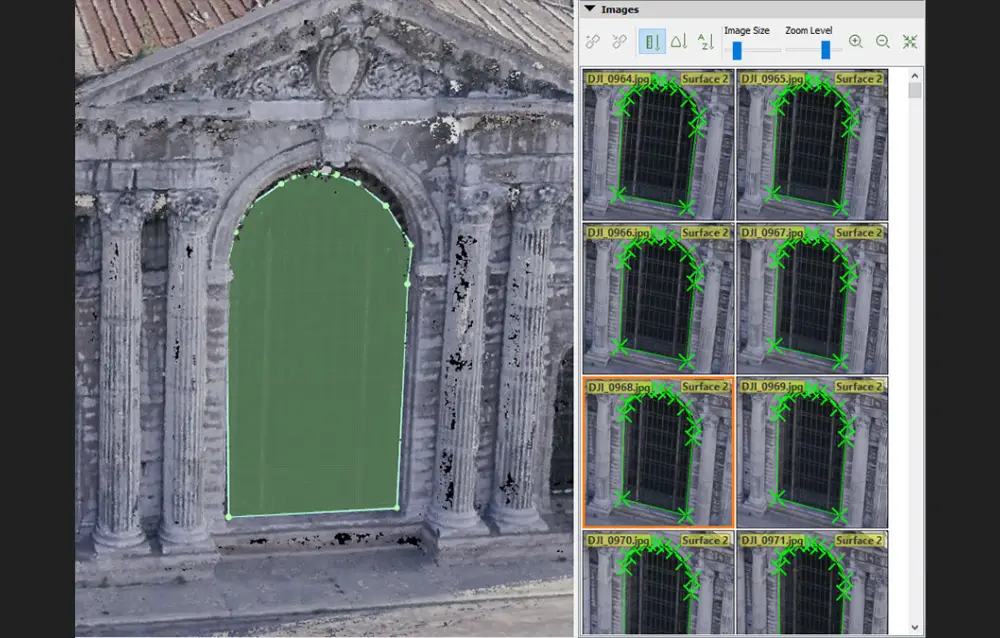The height and width of the screenshot is (638, 1000).
Task: Select the DJI_0965.jpg thumbnail
Action: (812, 145)
